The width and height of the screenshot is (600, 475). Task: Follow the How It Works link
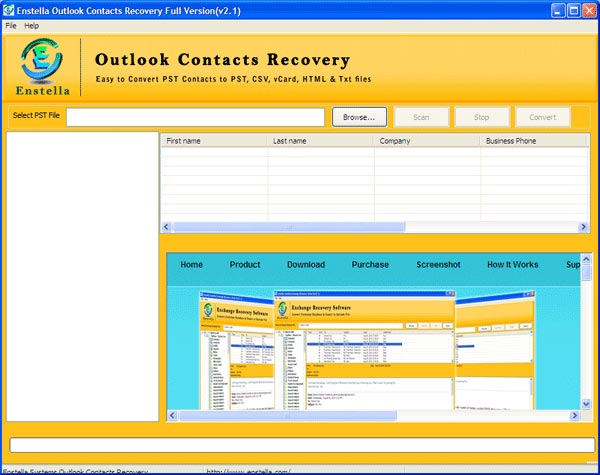point(512,265)
